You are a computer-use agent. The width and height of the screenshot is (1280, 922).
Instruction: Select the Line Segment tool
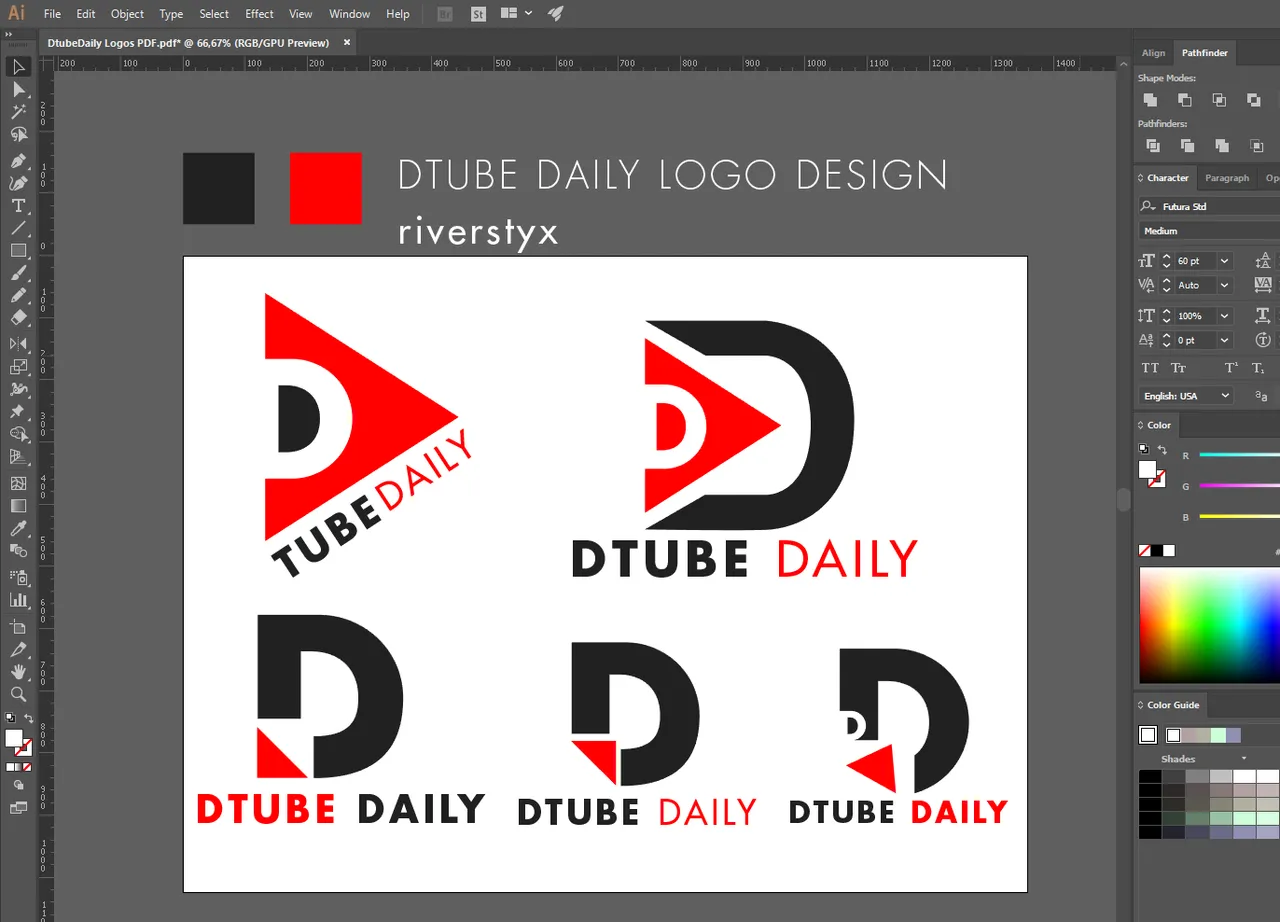pyautogui.click(x=18, y=229)
